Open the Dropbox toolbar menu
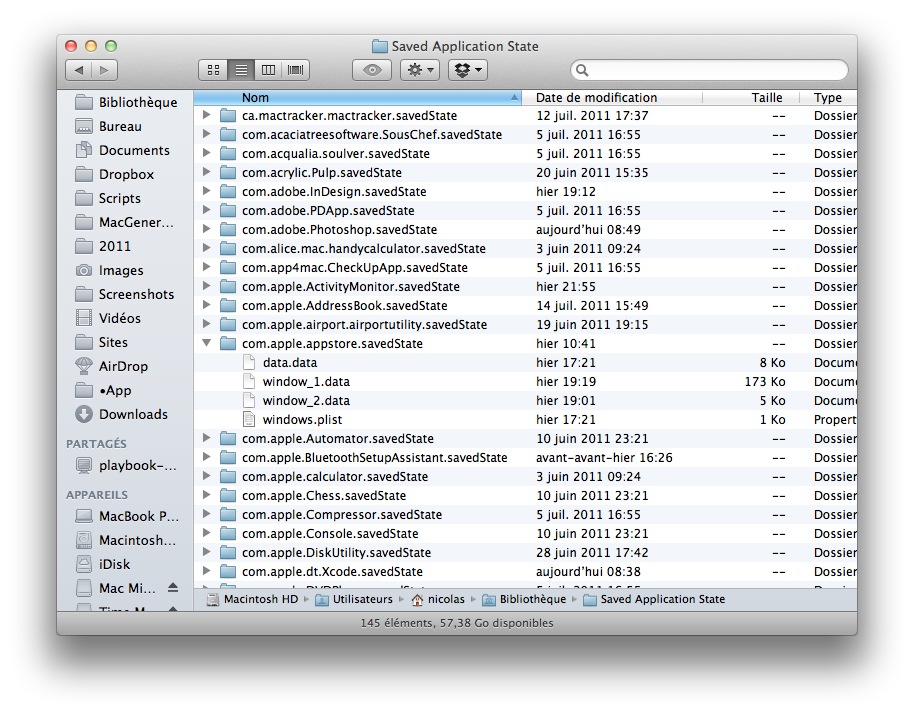The height and width of the screenshot is (714, 914). coord(467,70)
